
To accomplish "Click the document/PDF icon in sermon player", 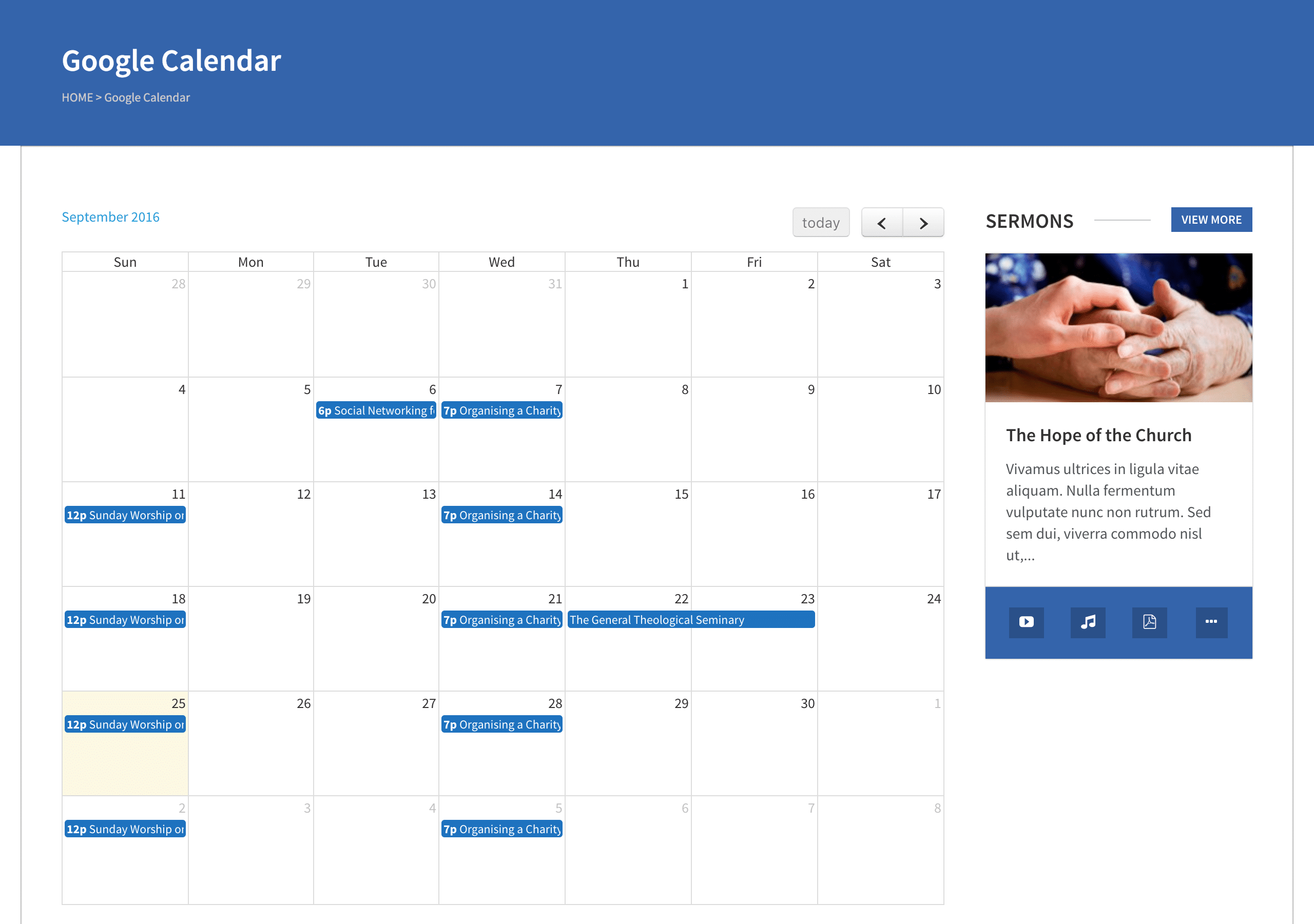I will tap(1150, 622).
